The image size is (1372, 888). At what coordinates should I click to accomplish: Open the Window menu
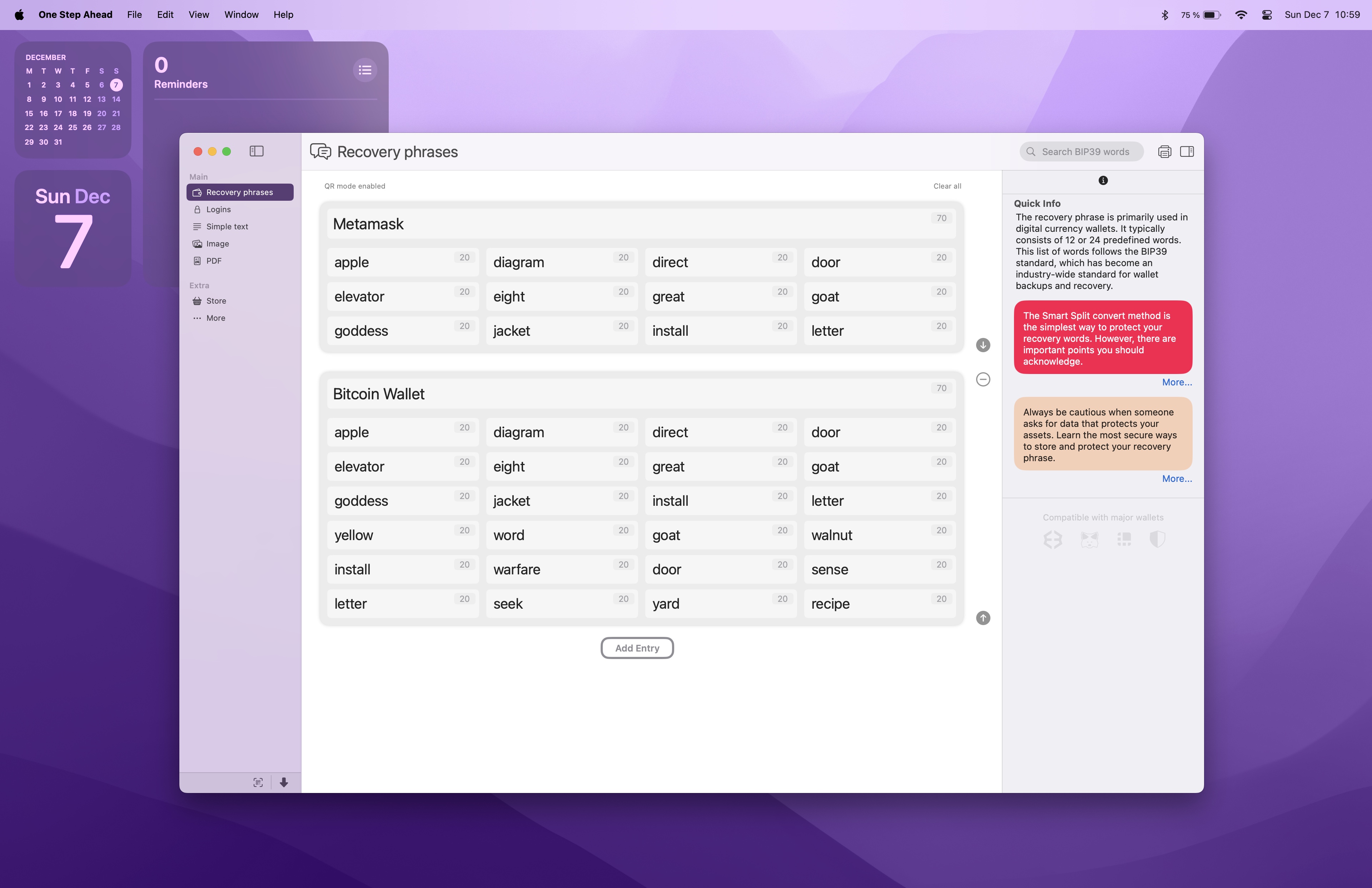(x=241, y=14)
